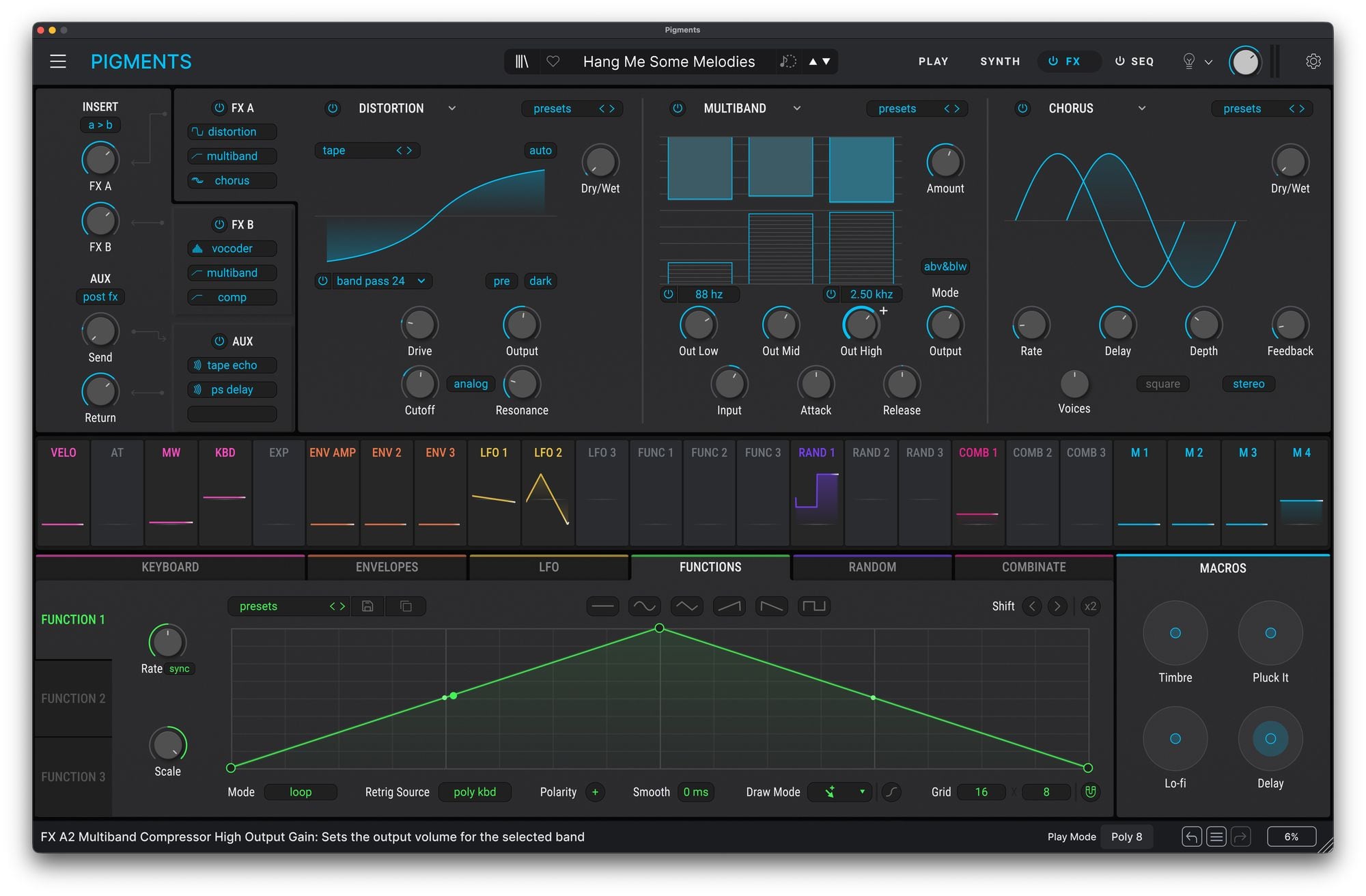Click the undo arrow in status bar

tap(1191, 837)
